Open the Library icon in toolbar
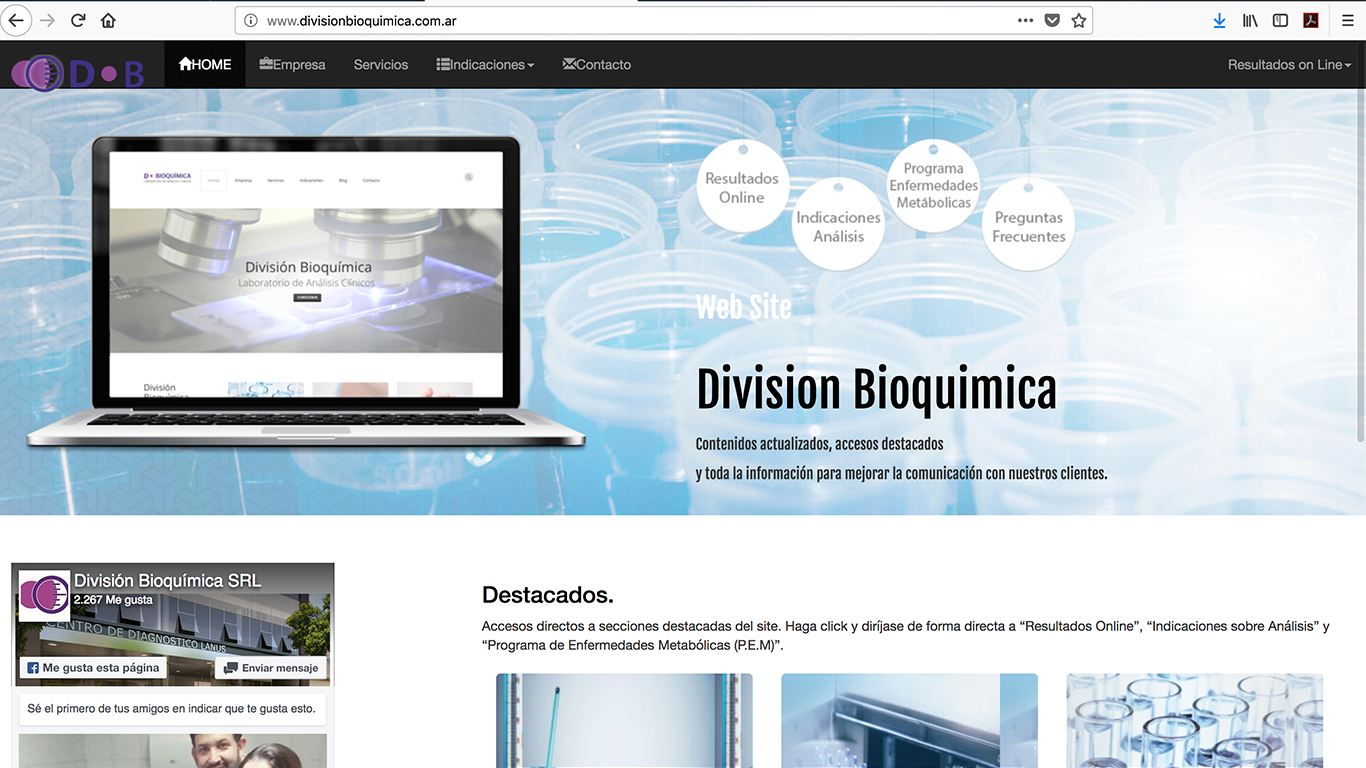Viewport: 1366px width, 768px height. tap(1250, 20)
